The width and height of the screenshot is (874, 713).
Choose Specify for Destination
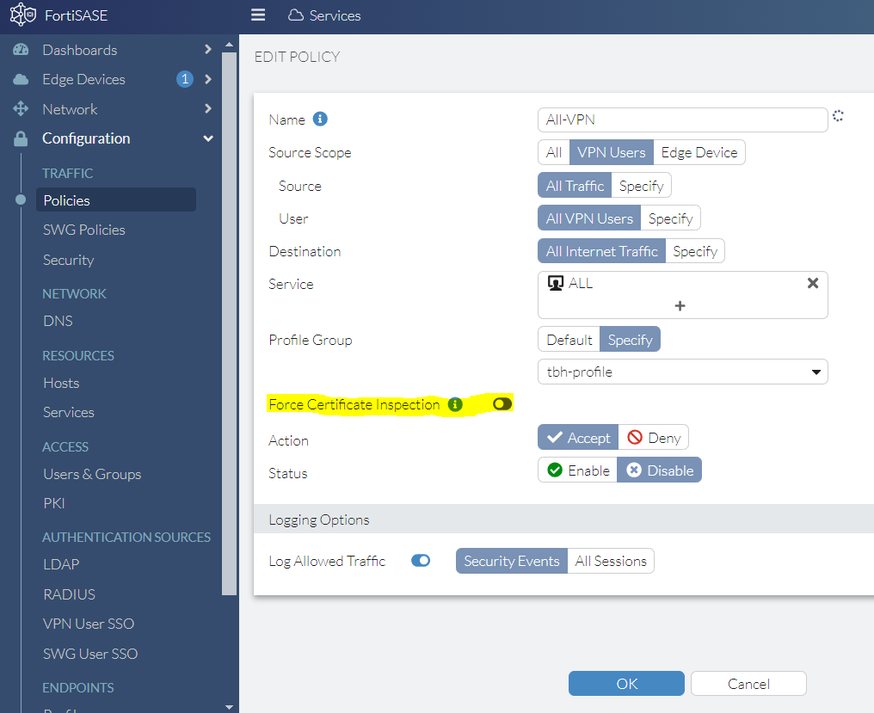pos(695,251)
